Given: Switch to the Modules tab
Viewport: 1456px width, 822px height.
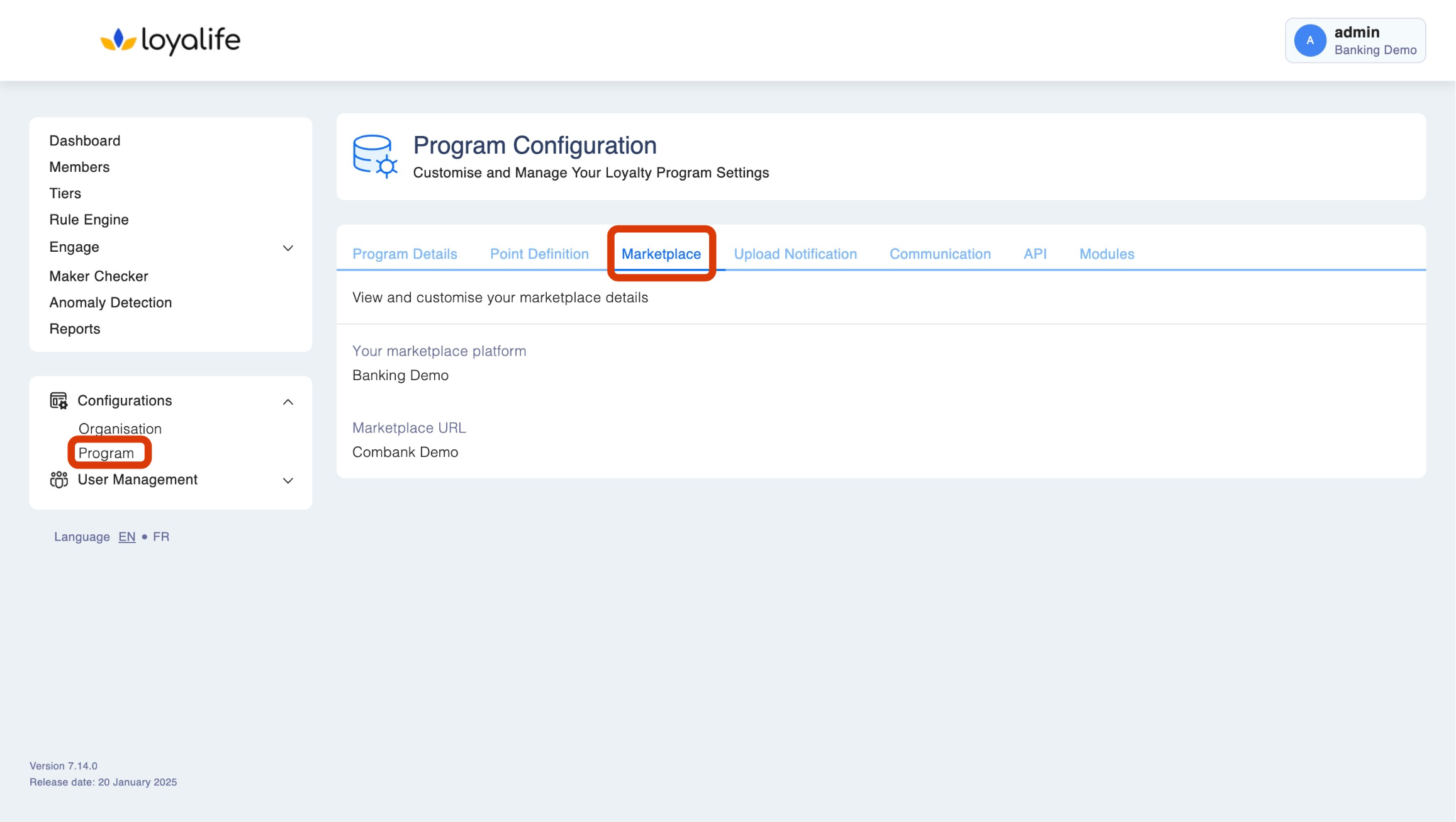Looking at the screenshot, I should 1106,254.
